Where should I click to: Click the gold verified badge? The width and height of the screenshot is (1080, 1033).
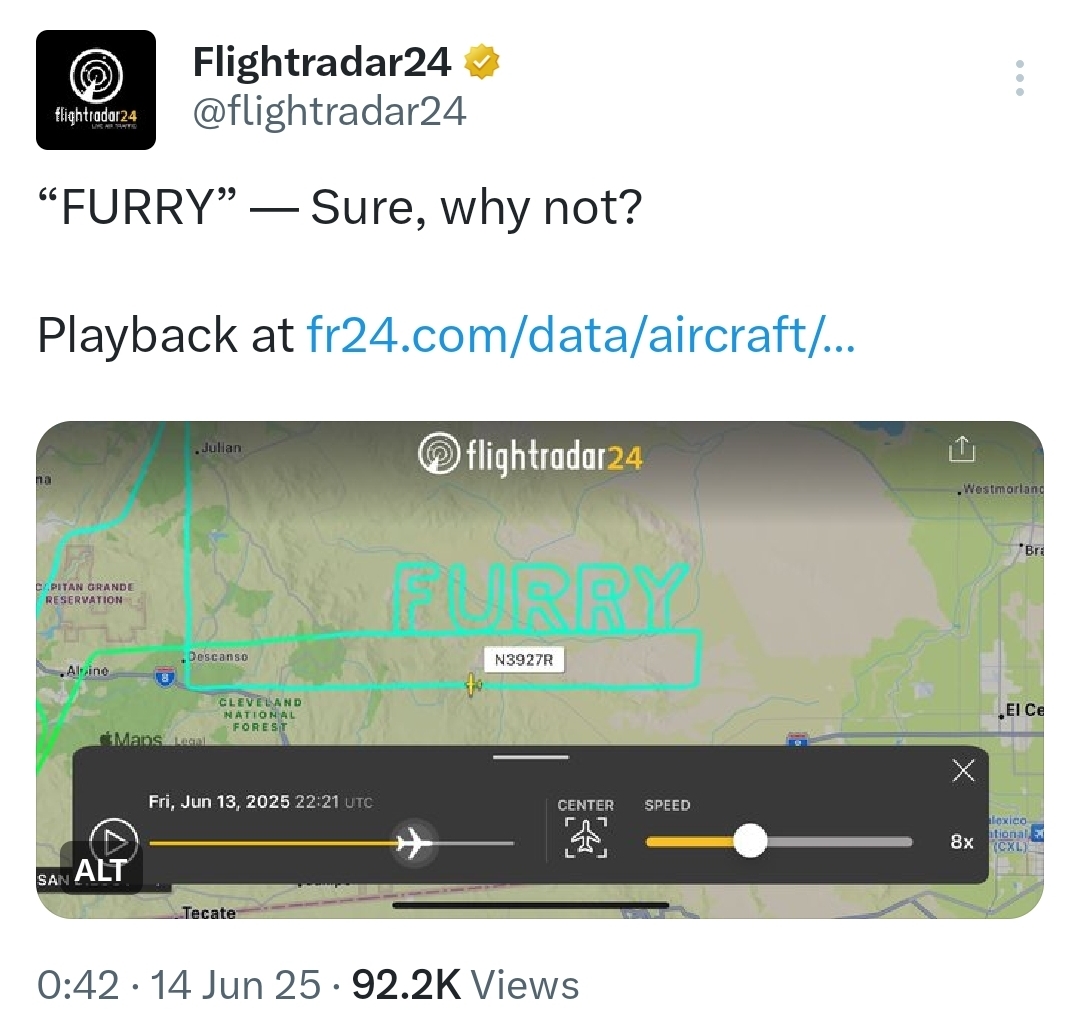point(482,62)
